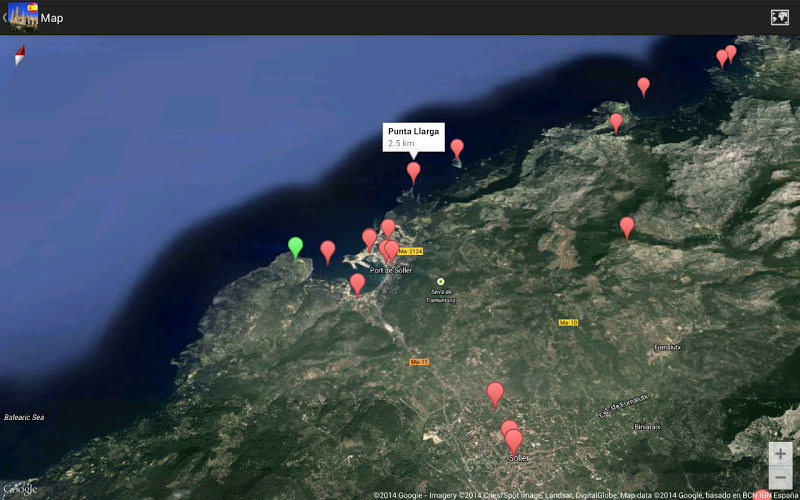Image resolution: width=800 pixels, height=500 pixels.
Task: Zoom in with the plus button
Action: pos(780,454)
